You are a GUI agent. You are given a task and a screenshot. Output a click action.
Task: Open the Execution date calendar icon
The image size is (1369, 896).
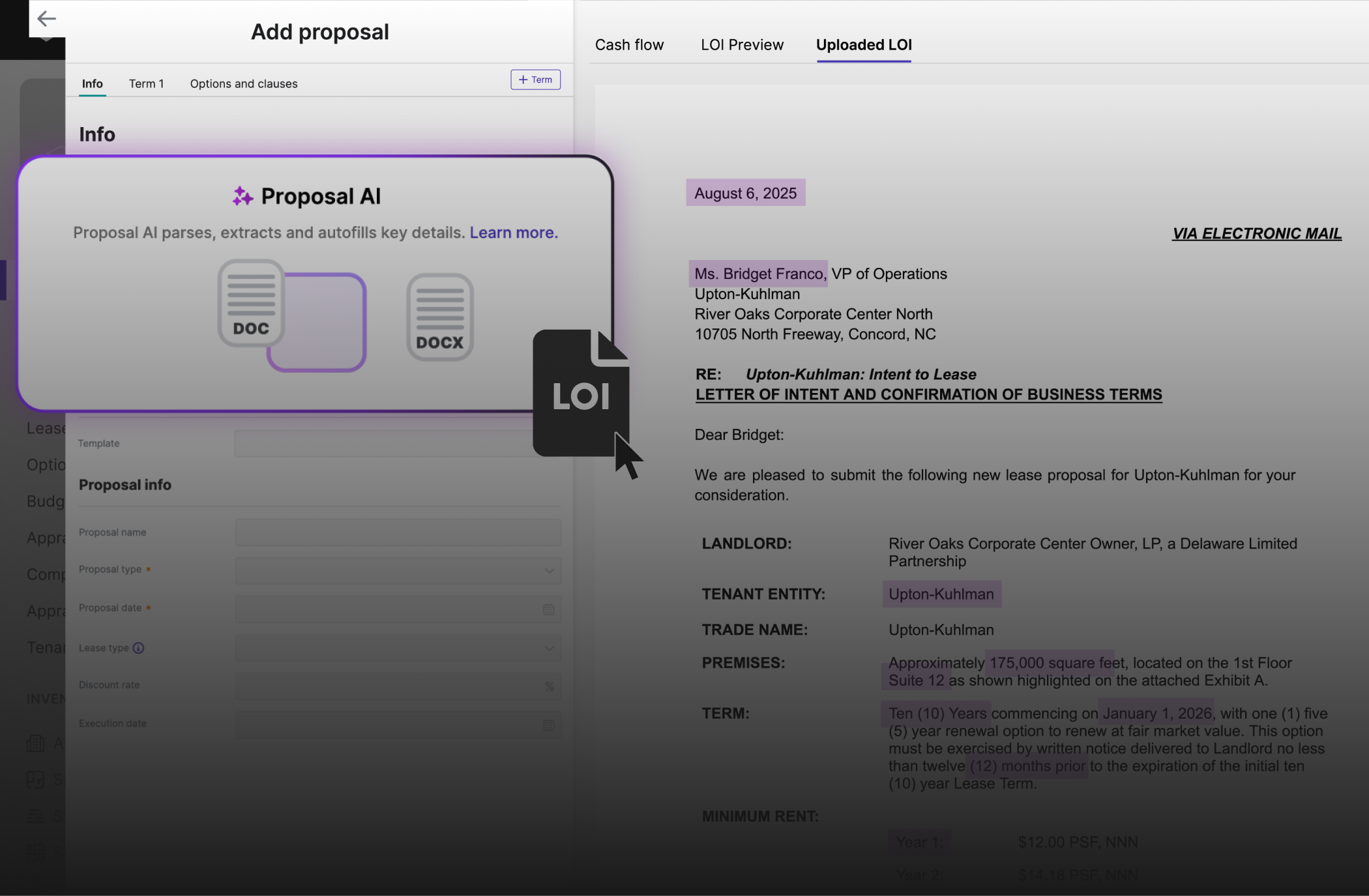click(x=548, y=725)
